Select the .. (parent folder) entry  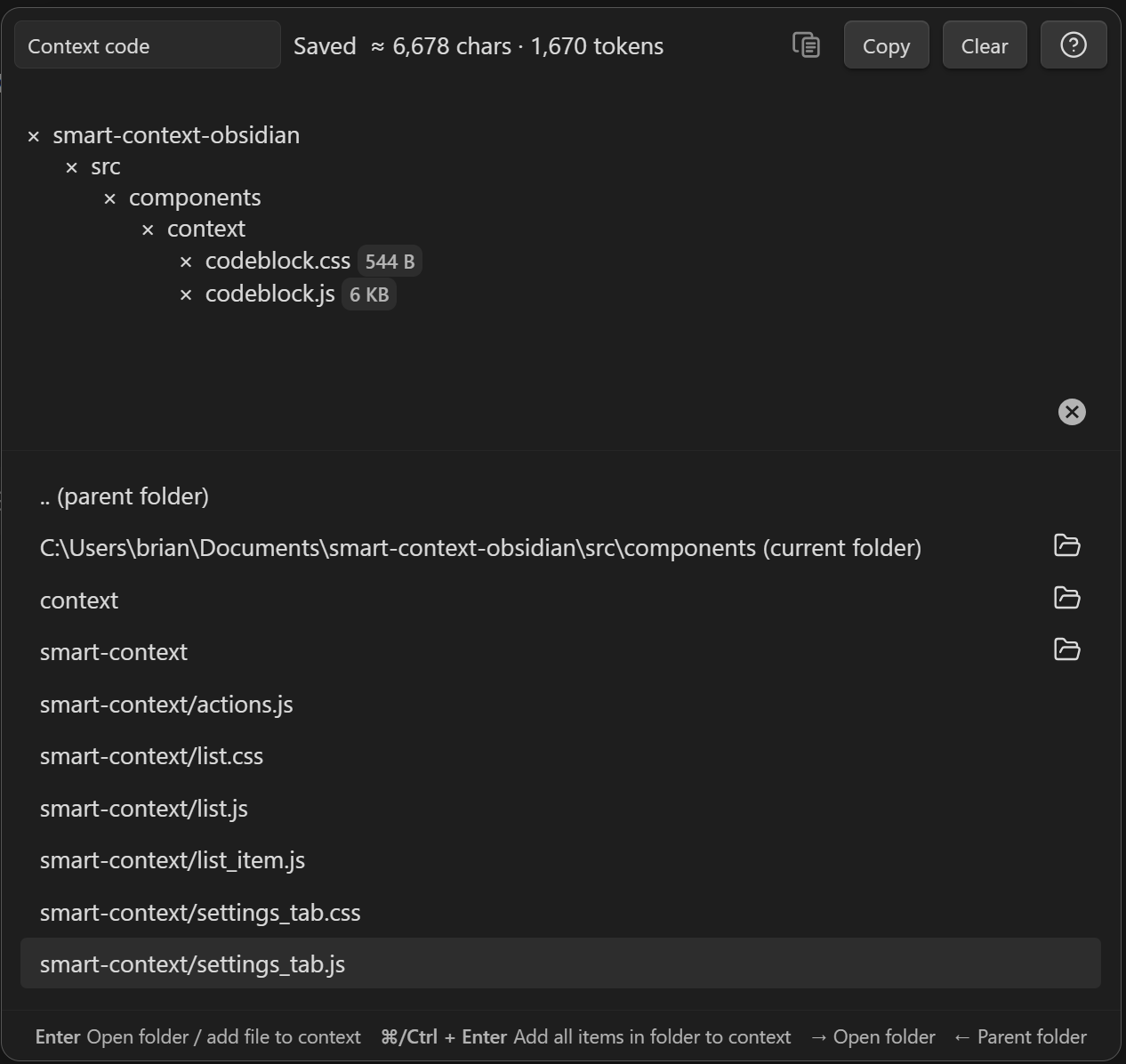point(125,496)
